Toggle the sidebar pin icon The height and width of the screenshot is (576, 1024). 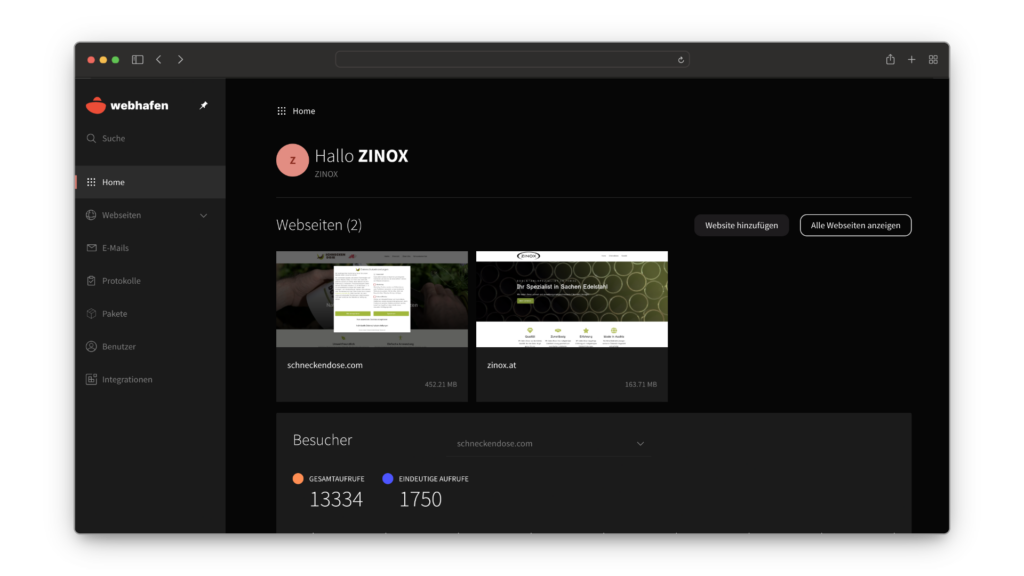[204, 105]
